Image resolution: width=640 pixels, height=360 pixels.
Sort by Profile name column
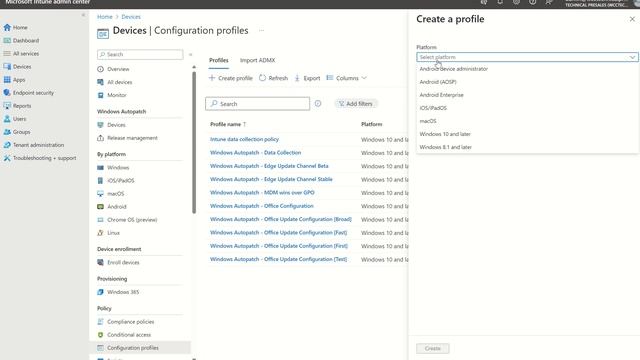point(228,124)
